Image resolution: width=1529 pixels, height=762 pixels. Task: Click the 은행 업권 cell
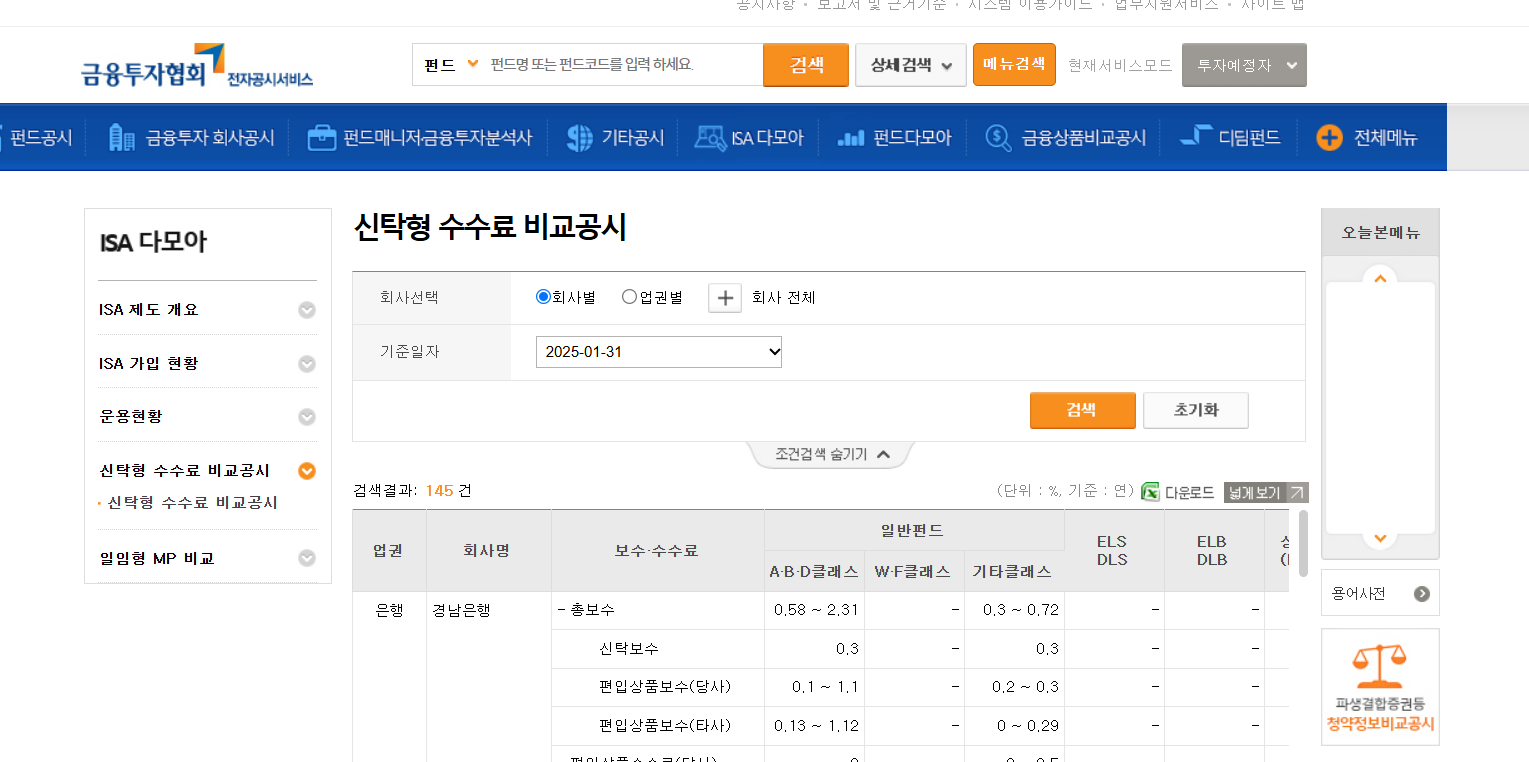tap(389, 610)
